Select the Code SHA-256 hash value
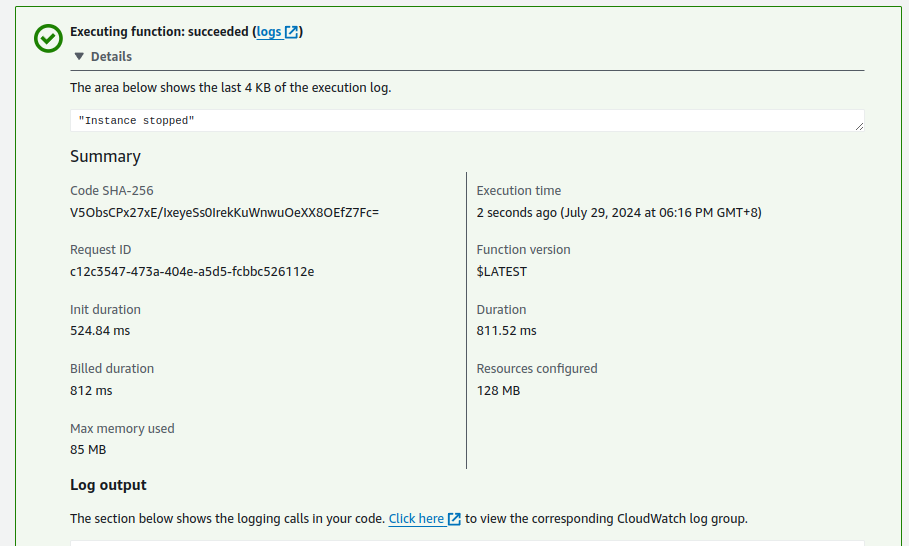Viewport: 909px width, 546px height. [x=224, y=212]
